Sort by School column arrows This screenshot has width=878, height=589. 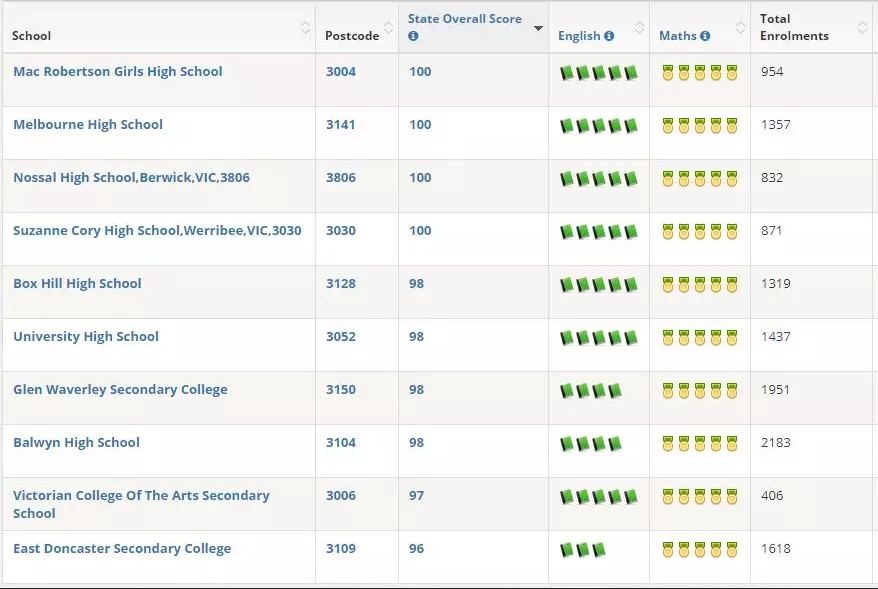tap(305, 27)
